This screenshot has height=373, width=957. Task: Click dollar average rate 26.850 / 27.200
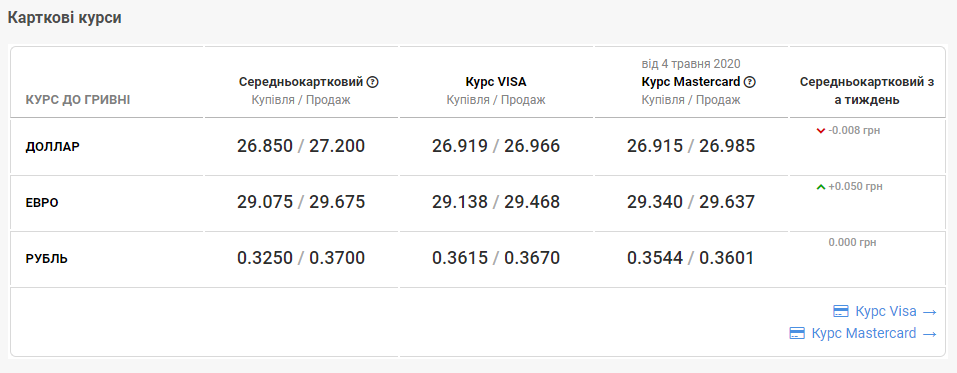coord(301,146)
